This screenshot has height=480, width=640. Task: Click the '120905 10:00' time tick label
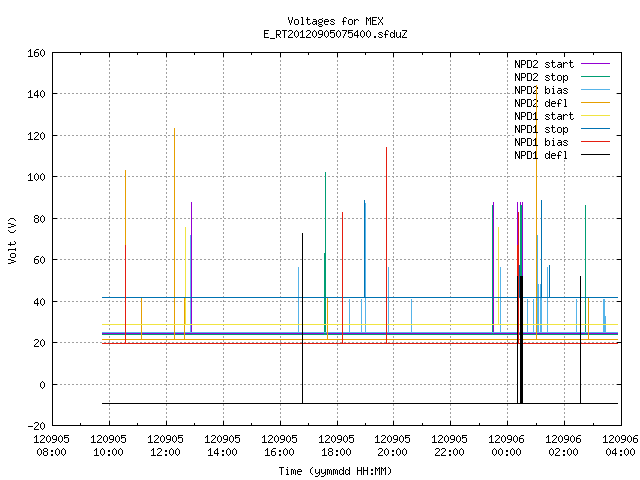(109, 446)
